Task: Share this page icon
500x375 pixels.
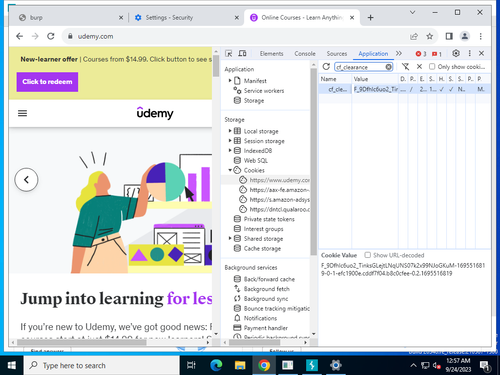Action: pos(414,36)
